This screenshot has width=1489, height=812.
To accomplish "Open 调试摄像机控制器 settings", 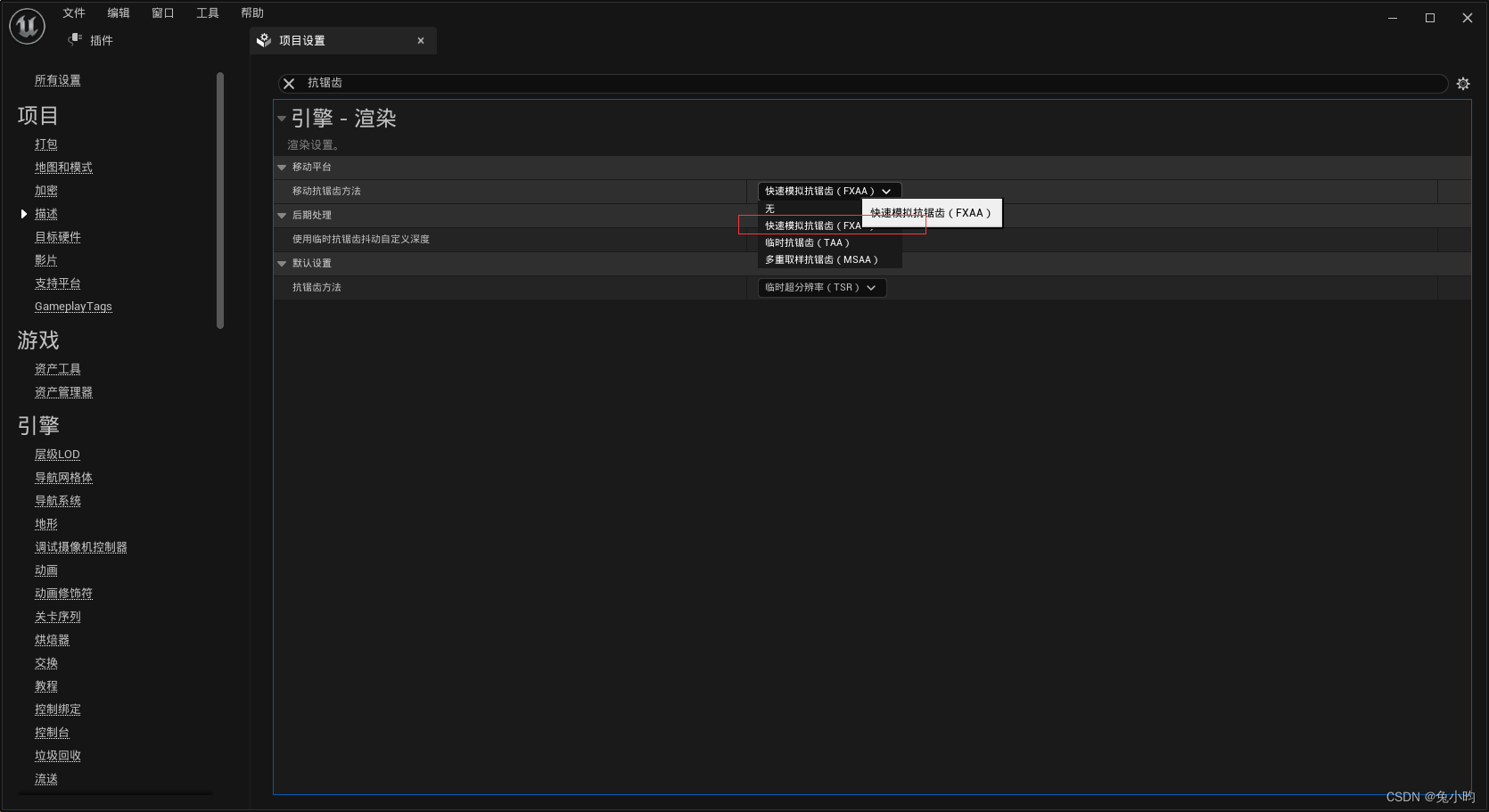I will tap(81, 547).
